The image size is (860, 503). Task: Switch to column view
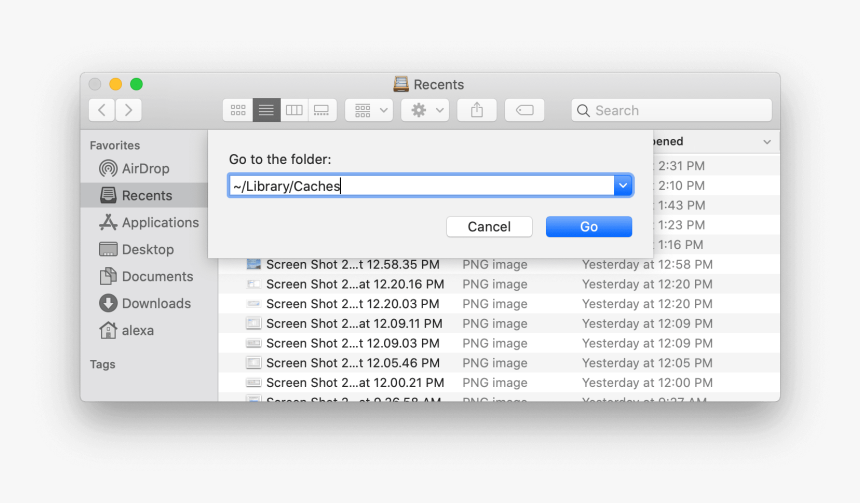point(294,110)
